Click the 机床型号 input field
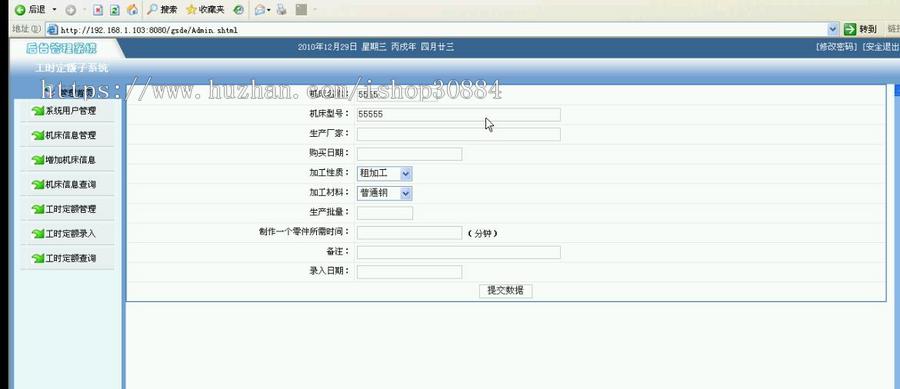This screenshot has width=900, height=389. [x=459, y=115]
